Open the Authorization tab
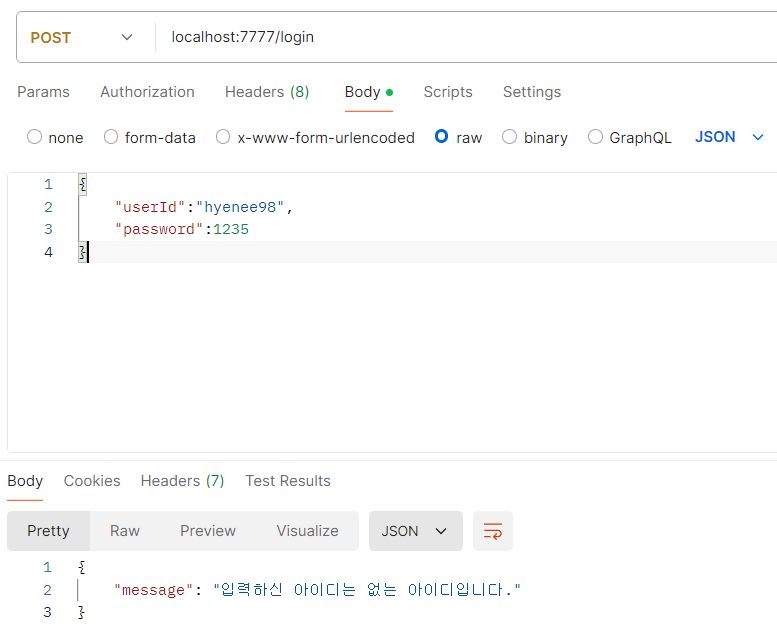Image resolution: width=777 pixels, height=637 pixels. click(x=147, y=92)
